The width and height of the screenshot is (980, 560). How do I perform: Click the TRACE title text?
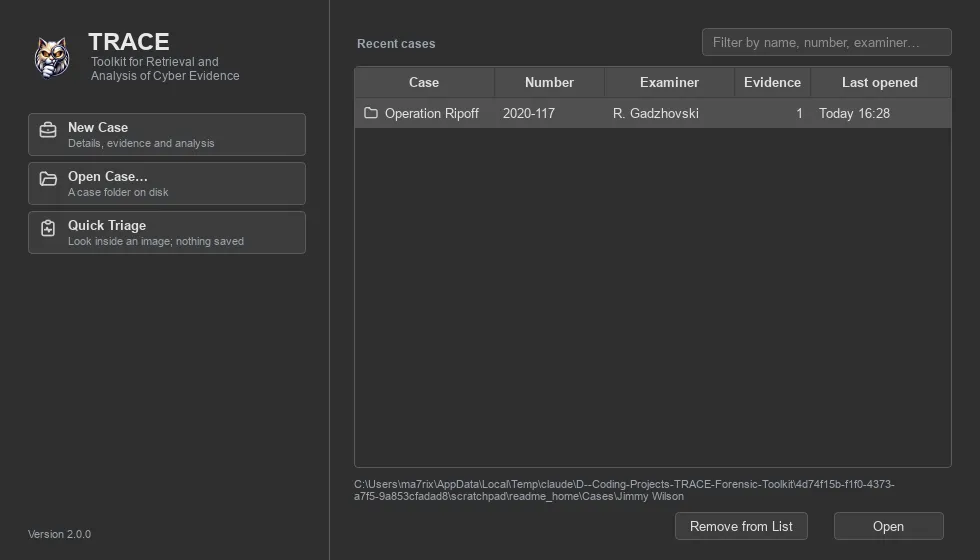pyautogui.click(x=129, y=42)
